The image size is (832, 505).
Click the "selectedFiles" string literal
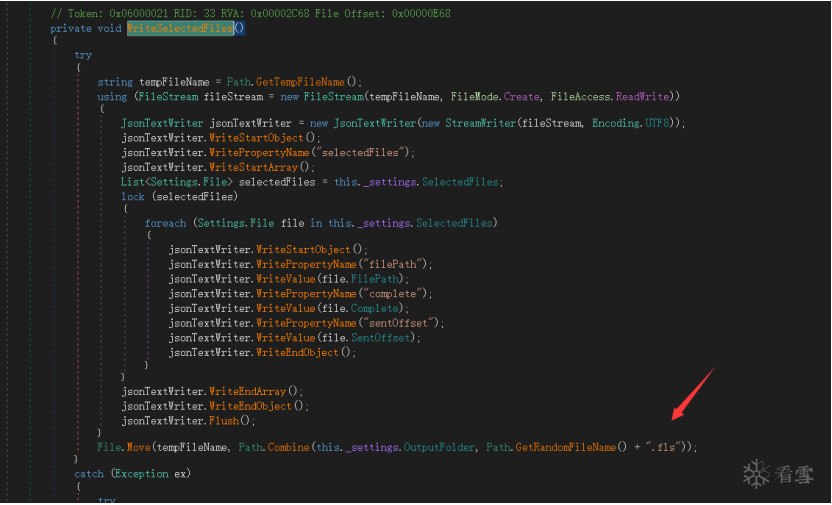(360, 152)
